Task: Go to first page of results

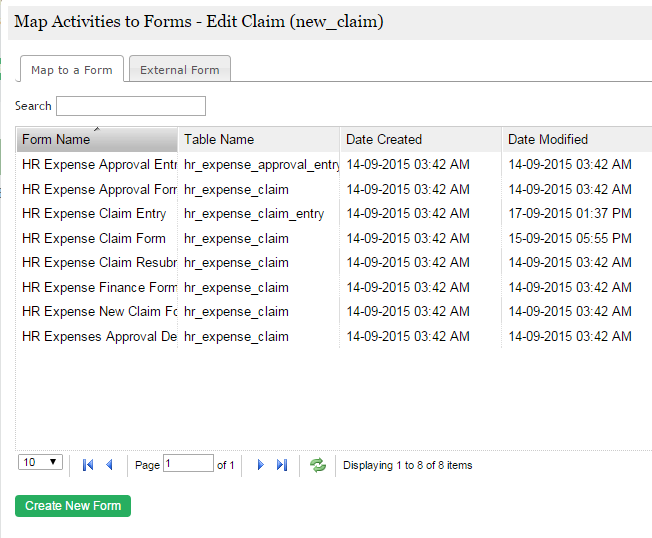Action: click(88, 465)
